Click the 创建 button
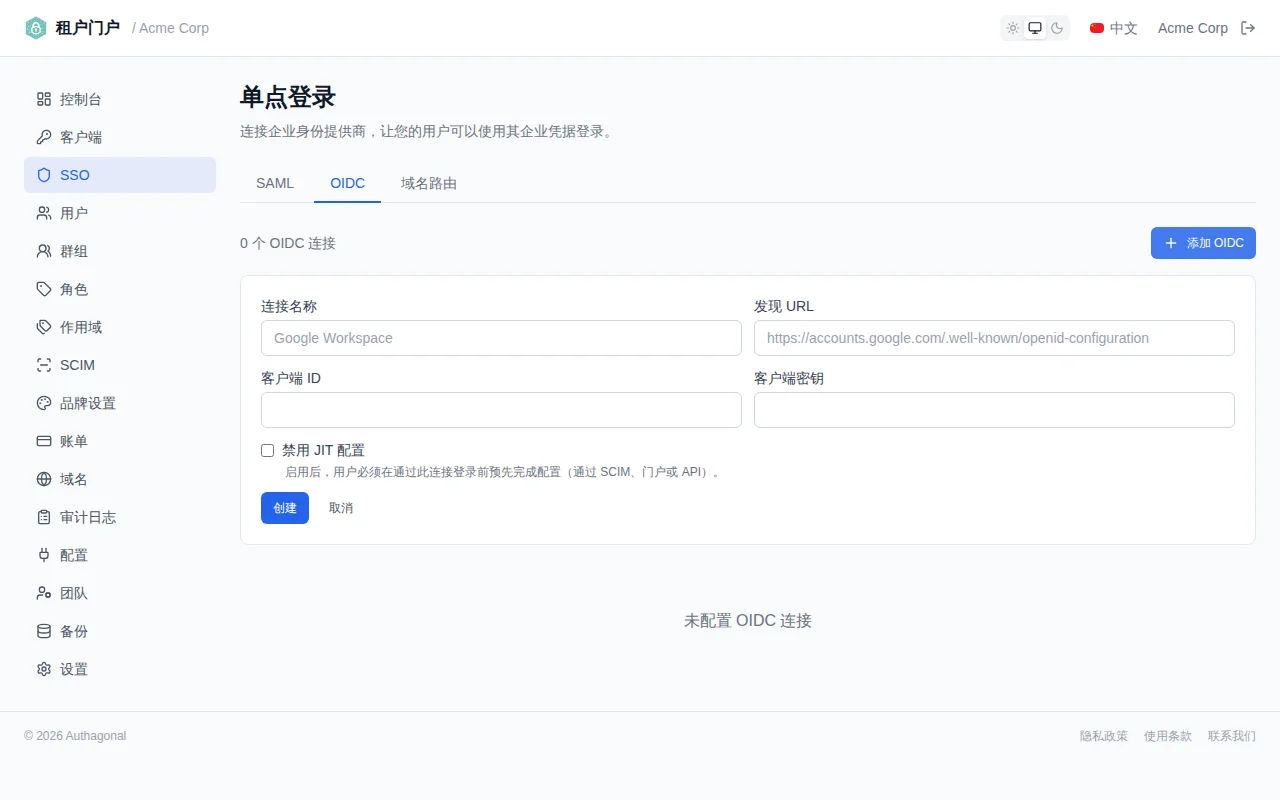1280x800 pixels. click(x=285, y=508)
